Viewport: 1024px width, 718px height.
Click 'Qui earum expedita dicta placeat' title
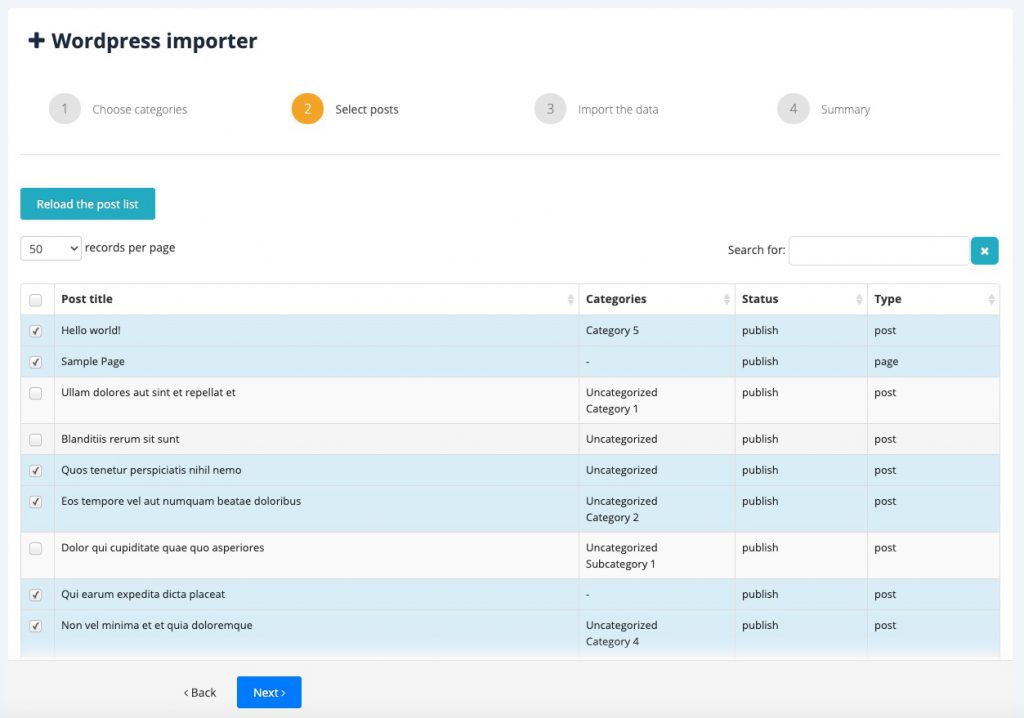(143, 595)
